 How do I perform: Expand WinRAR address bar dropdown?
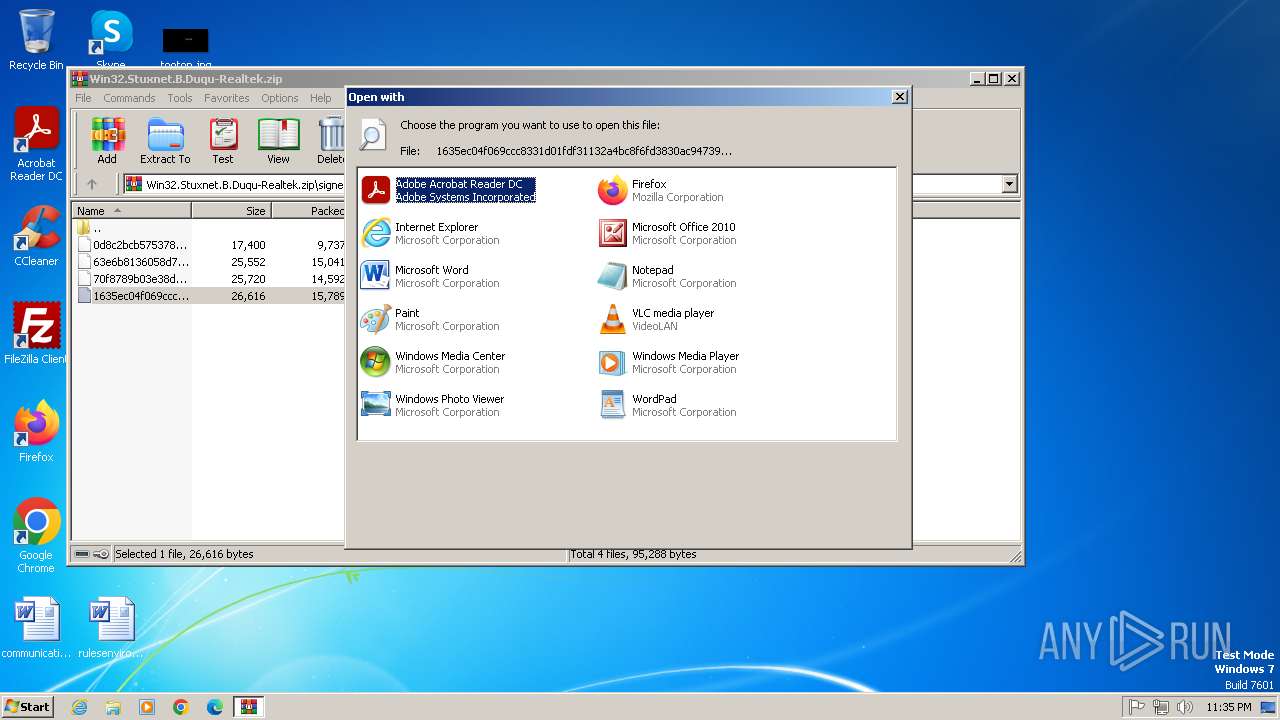click(x=1009, y=184)
